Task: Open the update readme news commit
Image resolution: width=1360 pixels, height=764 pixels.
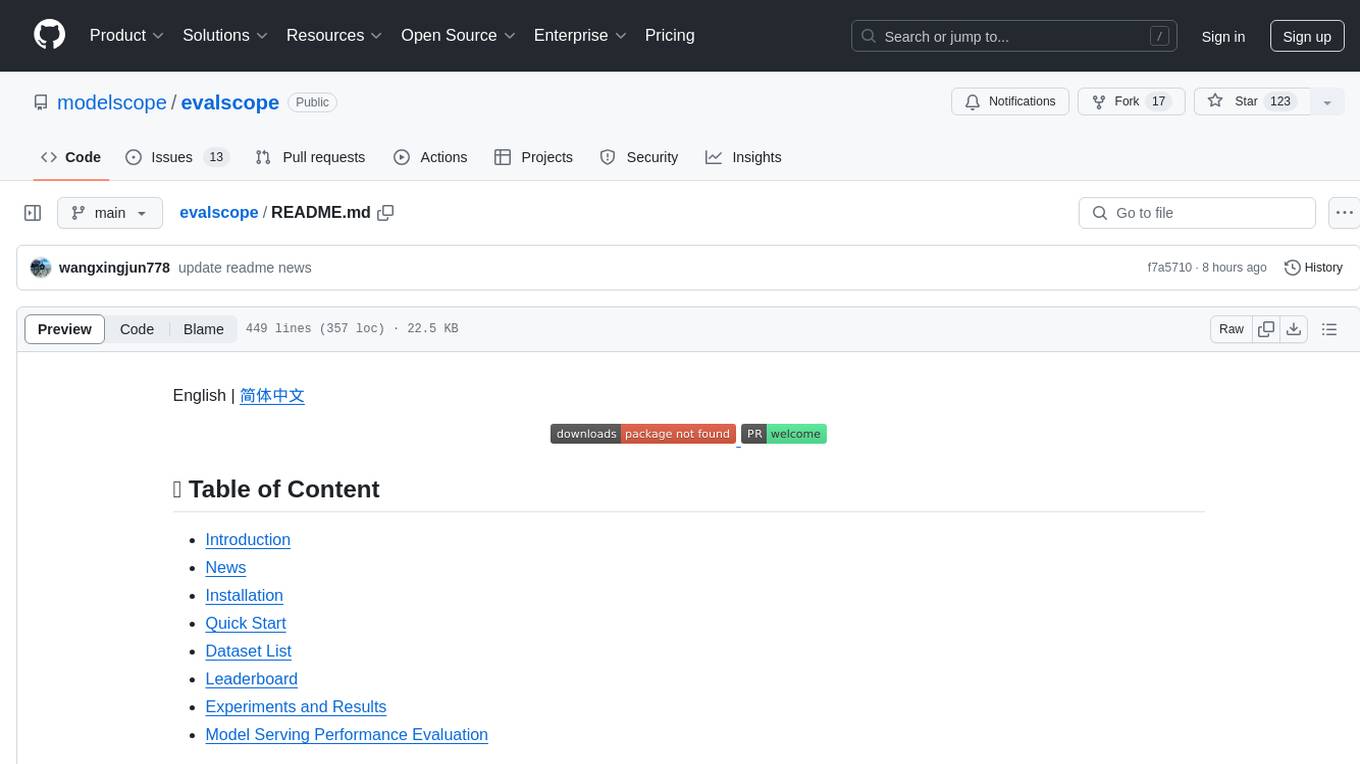Action: pos(245,268)
